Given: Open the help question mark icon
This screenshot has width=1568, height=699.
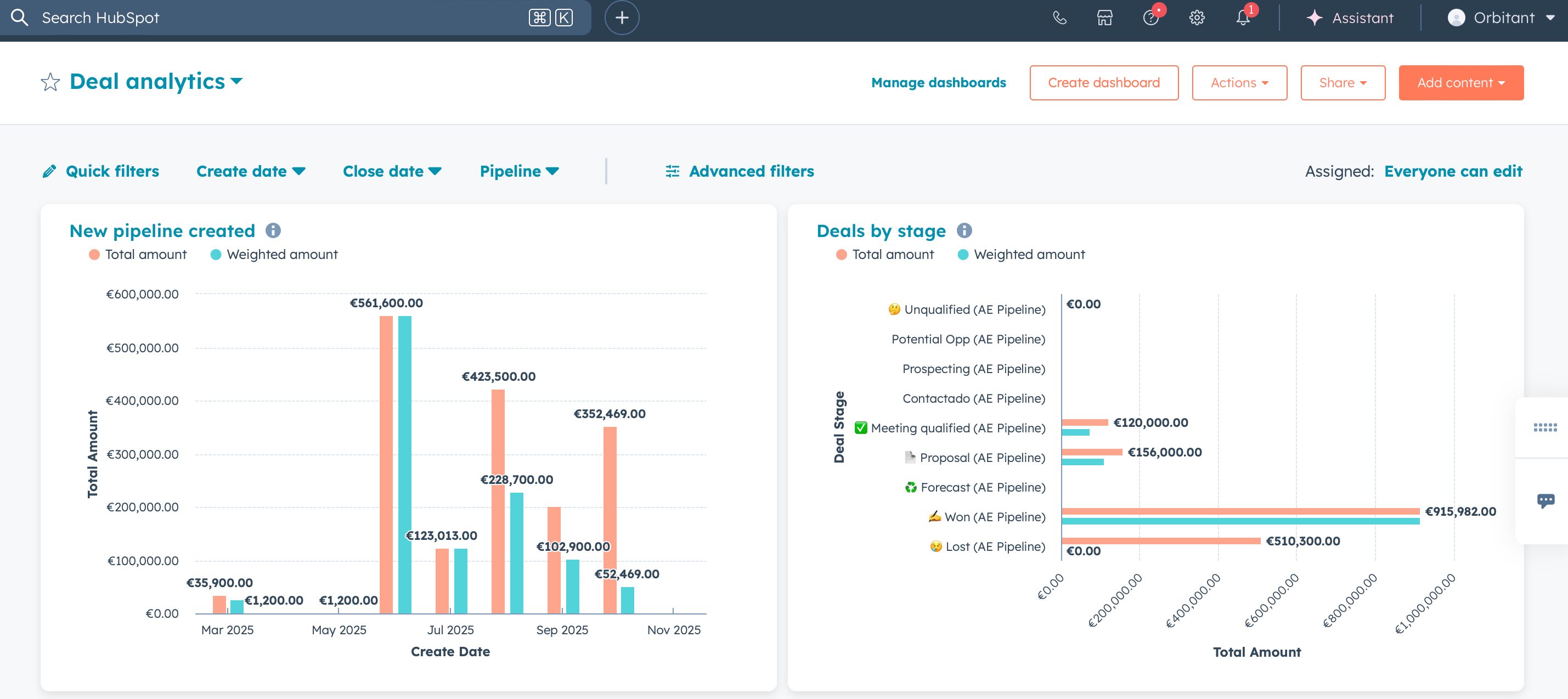Looking at the screenshot, I should (1150, 18).
